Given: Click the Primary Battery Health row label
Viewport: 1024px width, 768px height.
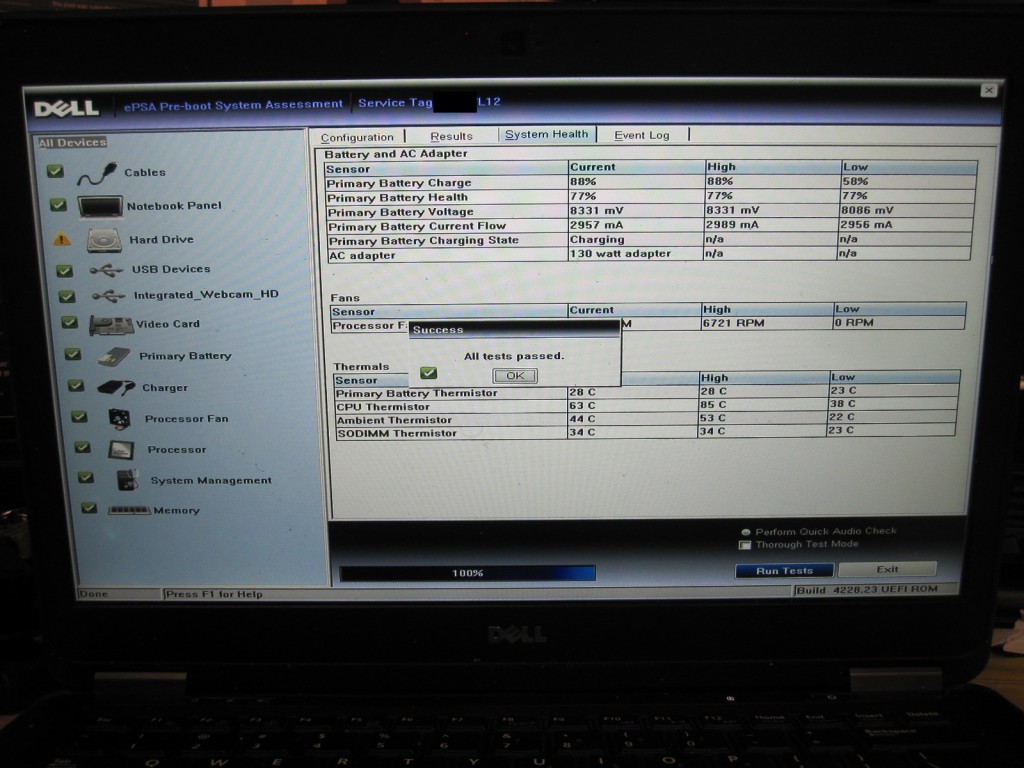Looking at the screenshot, I should pyautogui.click(x=398, y=198).
